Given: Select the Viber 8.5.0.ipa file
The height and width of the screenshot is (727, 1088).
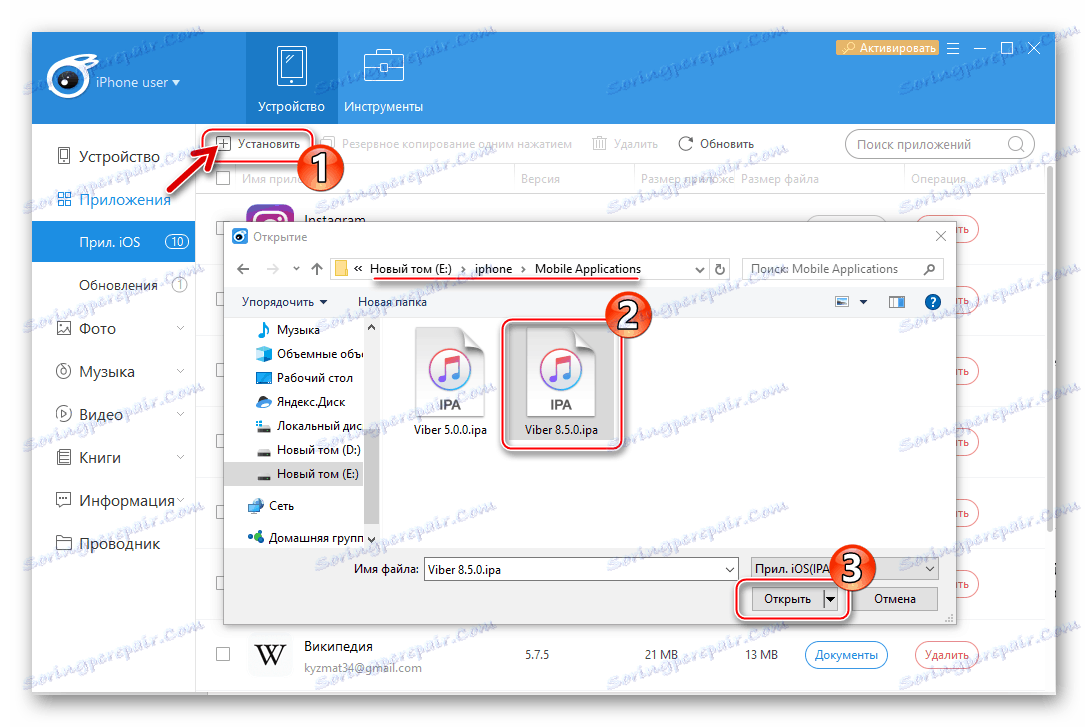Looking at the screenshot, I should click(x=561, y=384).
